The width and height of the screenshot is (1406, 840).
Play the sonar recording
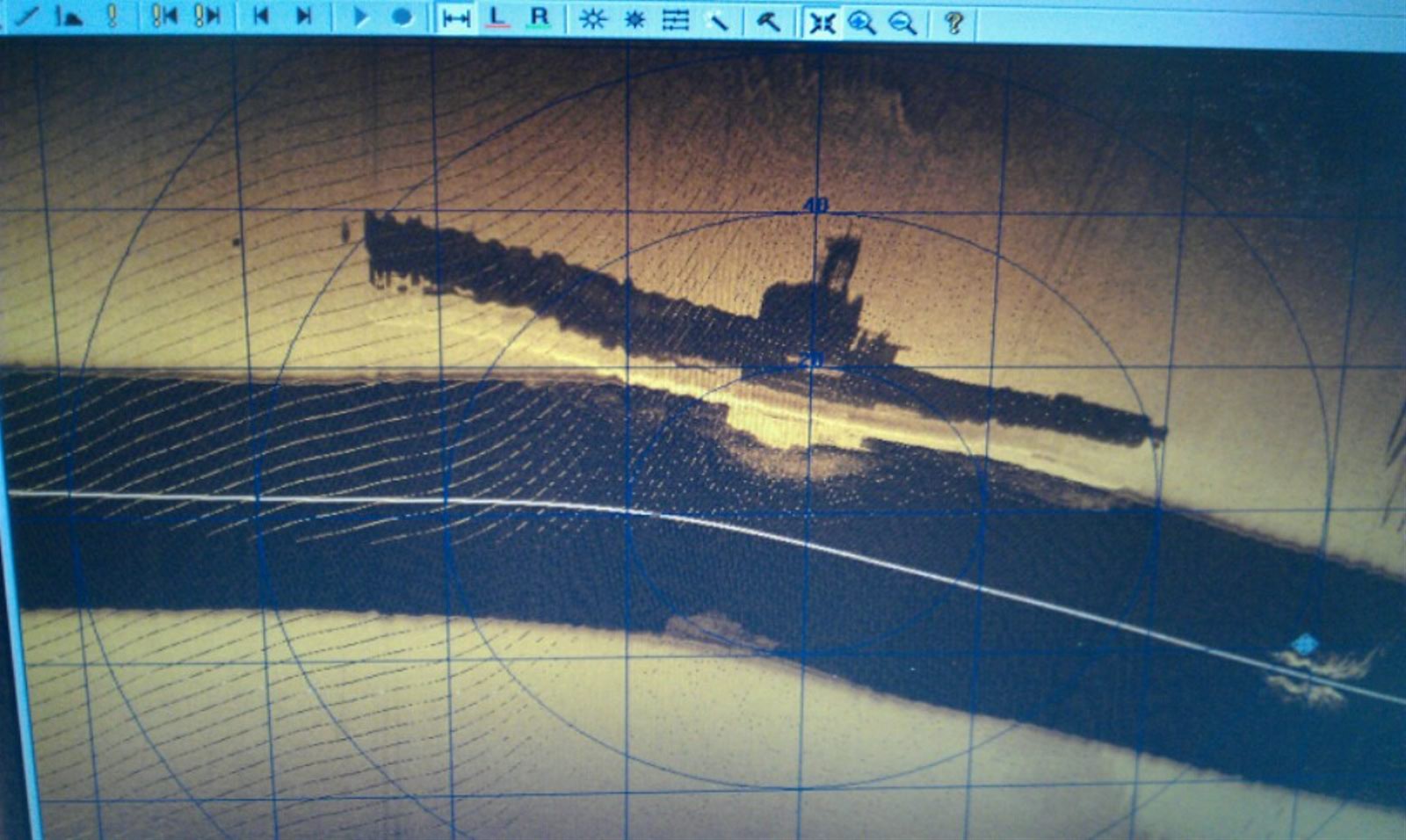point(360,18)
